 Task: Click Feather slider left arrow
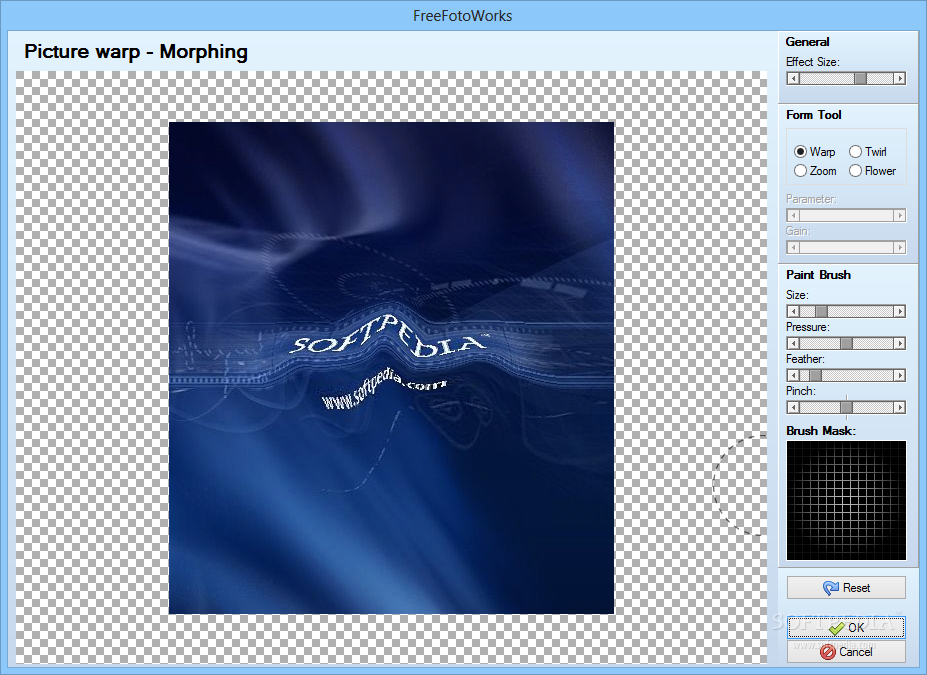coord(793,375)
